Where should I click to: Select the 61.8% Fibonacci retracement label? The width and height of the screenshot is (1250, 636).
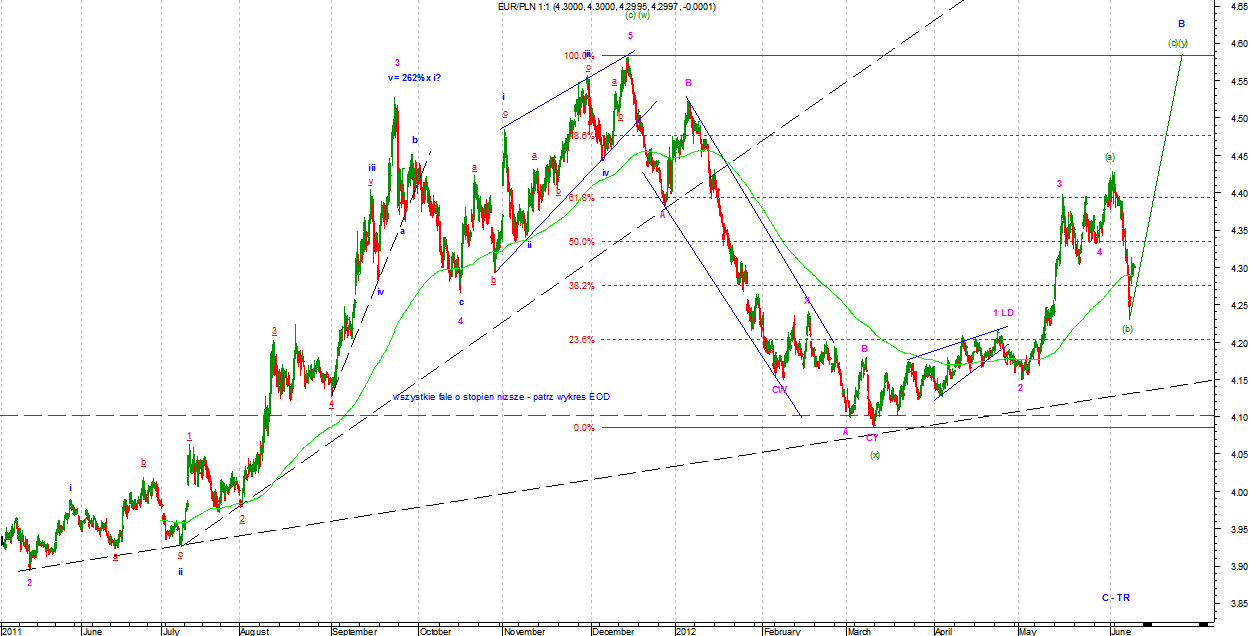(582, 198)
